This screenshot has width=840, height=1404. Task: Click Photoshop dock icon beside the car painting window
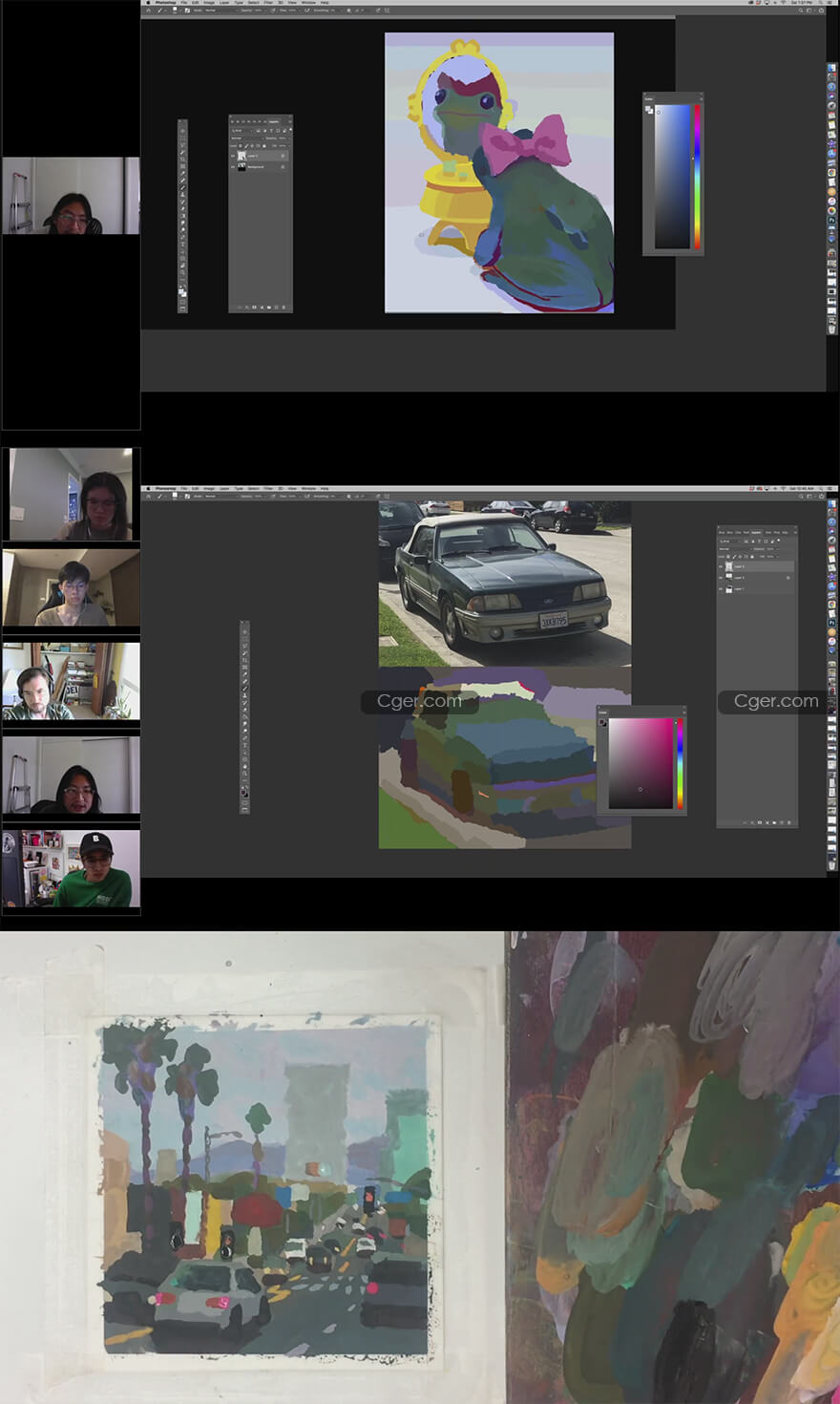[x=831, y=623]
